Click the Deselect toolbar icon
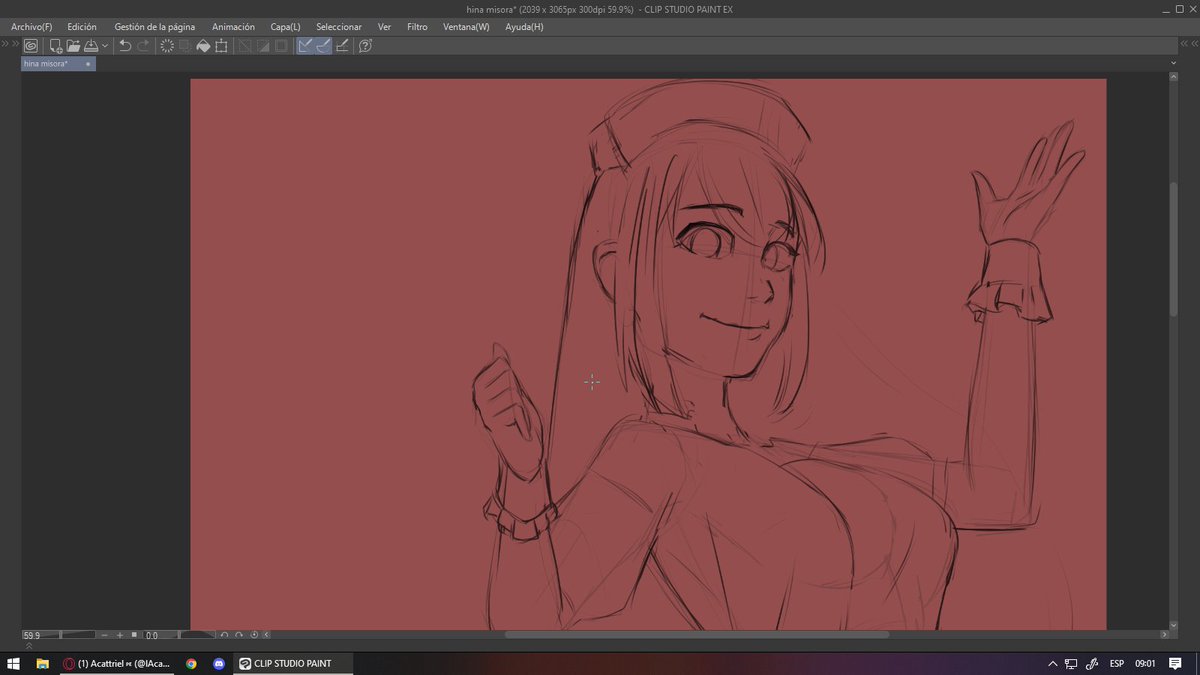The image size is (1200, 675). click(245, 46)
